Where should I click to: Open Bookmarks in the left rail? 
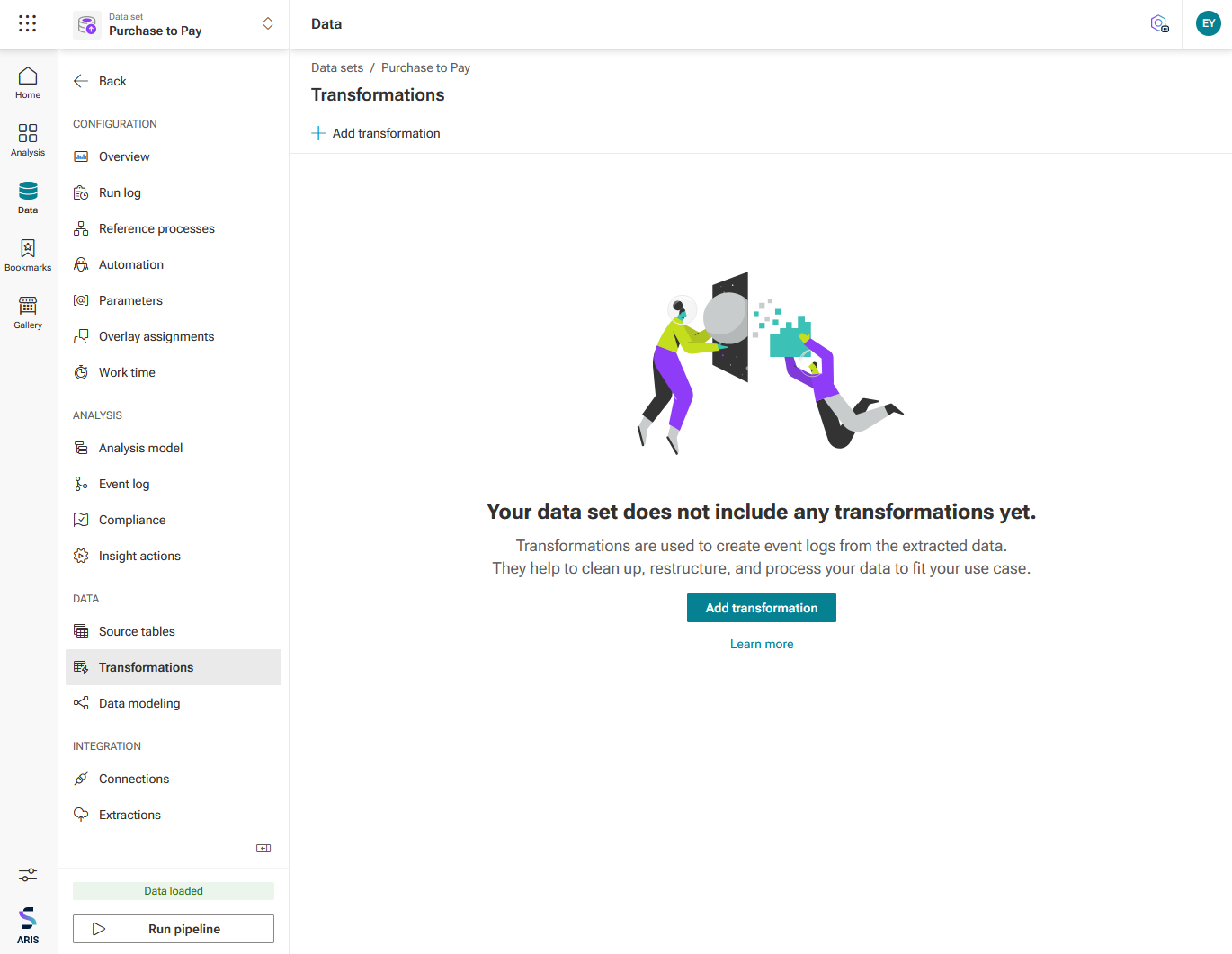point(28,255)
